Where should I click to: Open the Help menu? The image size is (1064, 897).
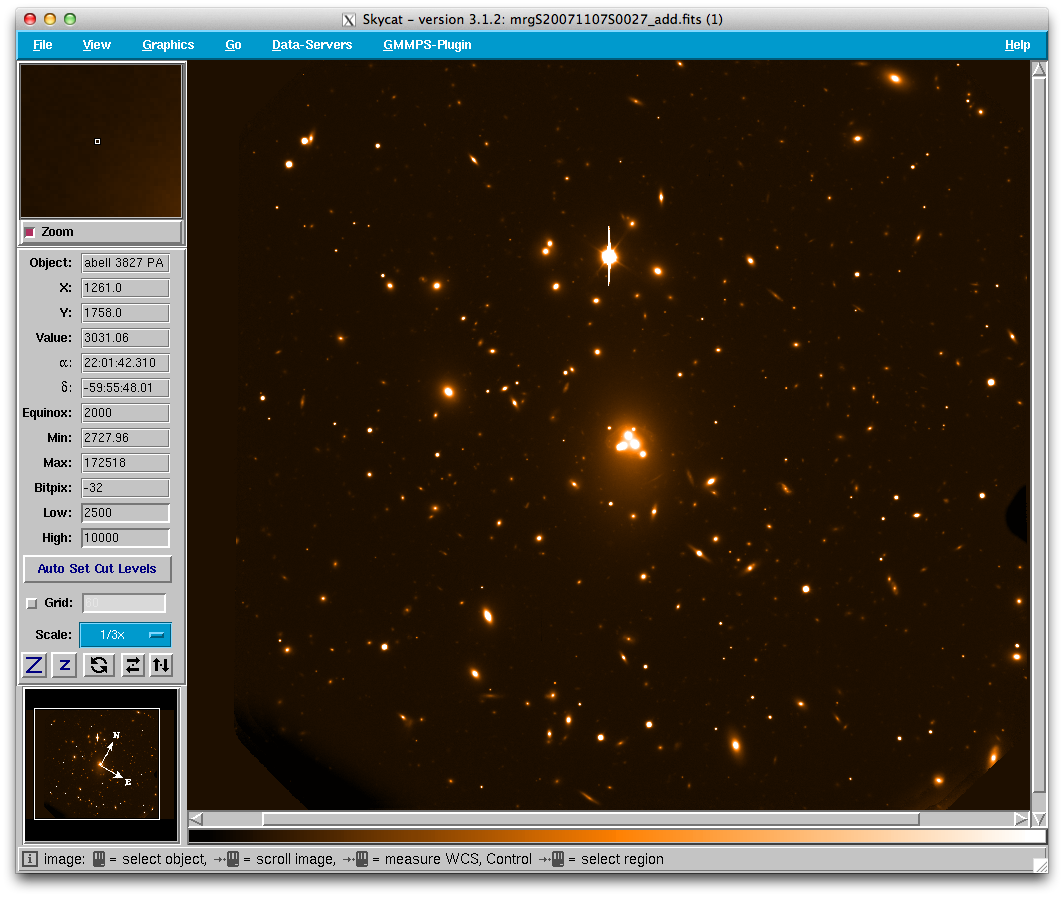tap(1017, 45)
